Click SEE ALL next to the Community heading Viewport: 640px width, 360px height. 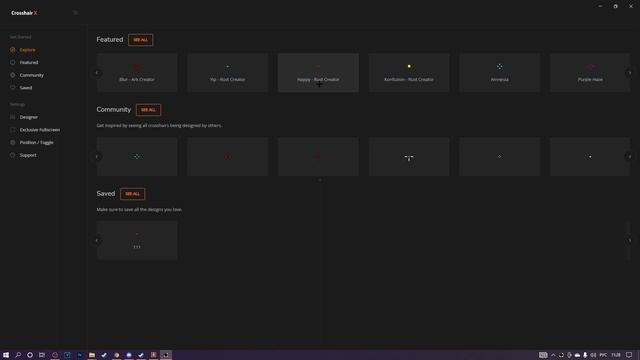(148, 110)
